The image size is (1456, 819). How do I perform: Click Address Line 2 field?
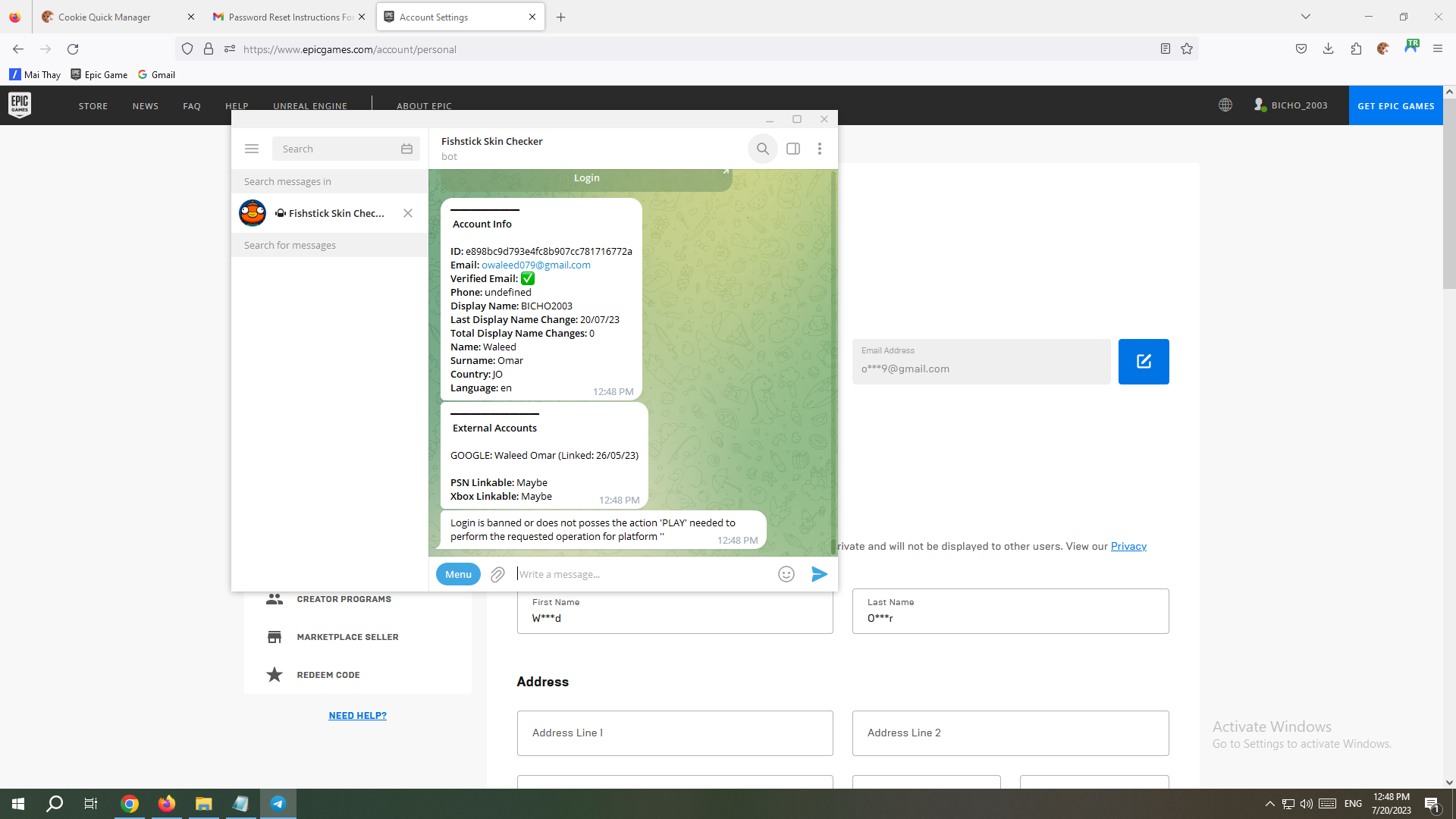[x=1010, y=733]
